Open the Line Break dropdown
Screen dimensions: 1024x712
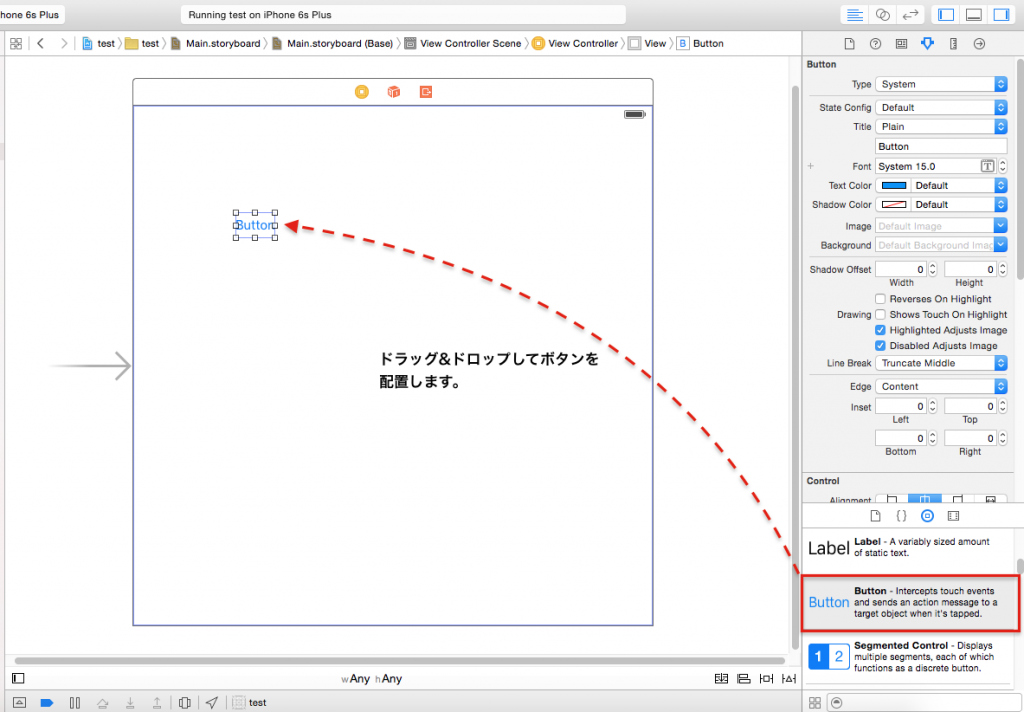(x=941, y=363)
